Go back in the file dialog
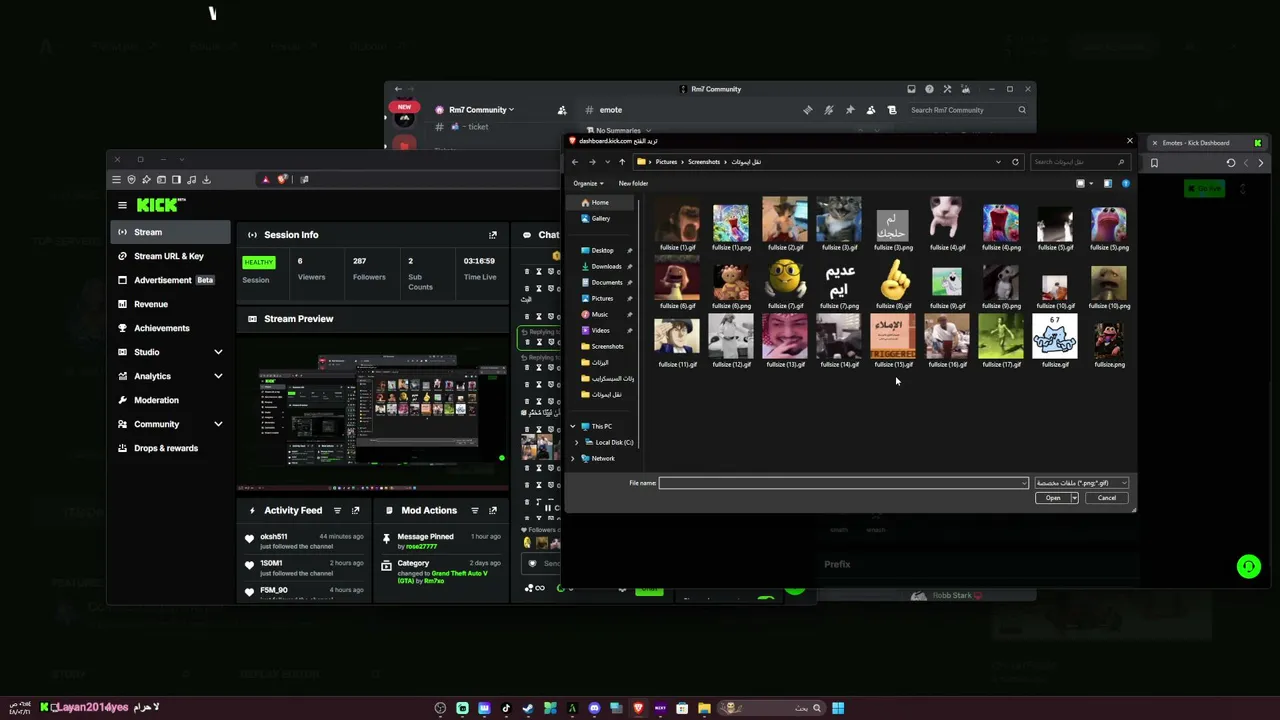 tap(574, 162)
